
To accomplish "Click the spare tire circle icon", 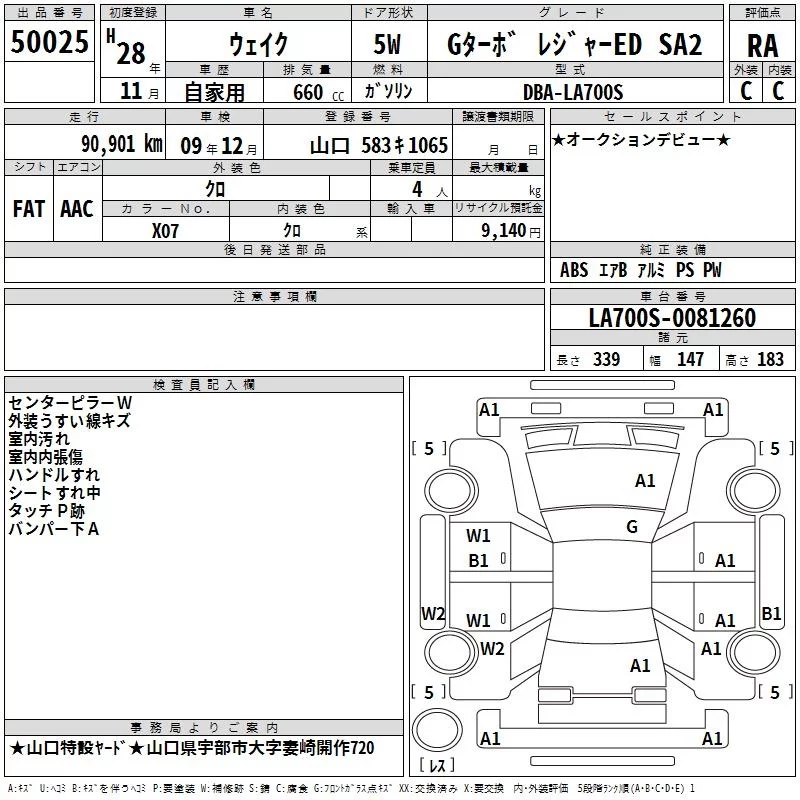I will pyautogui.click(x=437, y=730).
